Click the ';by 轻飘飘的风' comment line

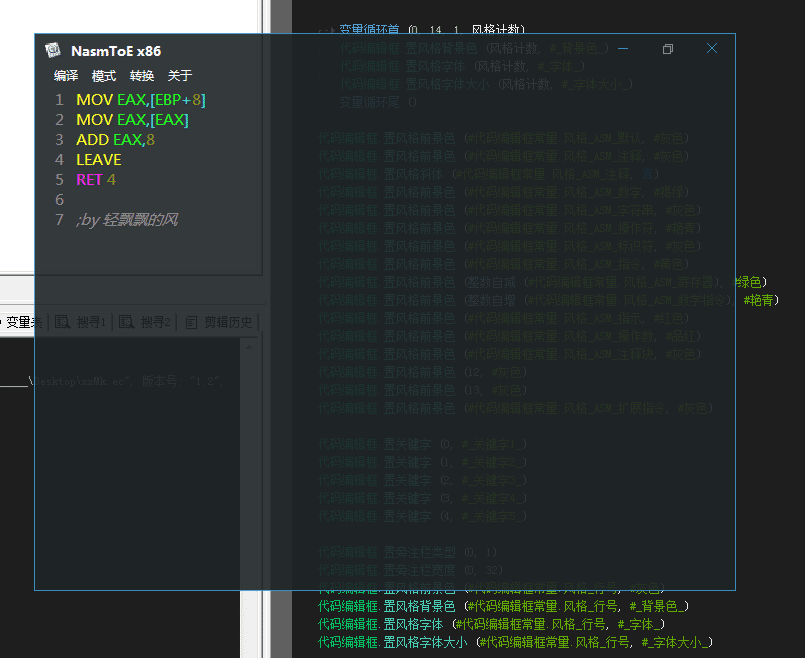[126, 220]
